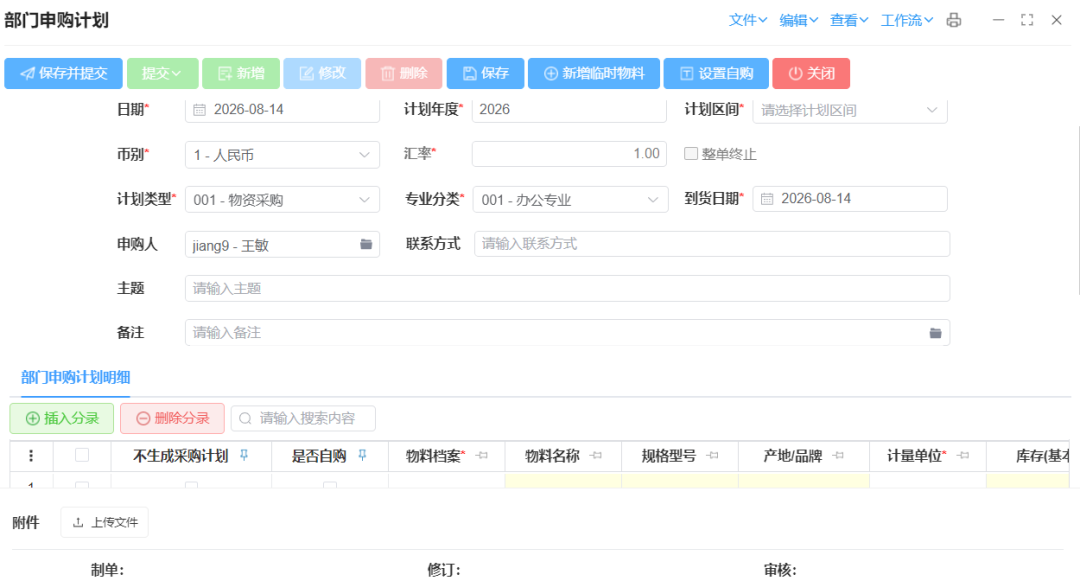Minimize the 部门申购计划 window

pyautogui.click(x=998, y=20)
